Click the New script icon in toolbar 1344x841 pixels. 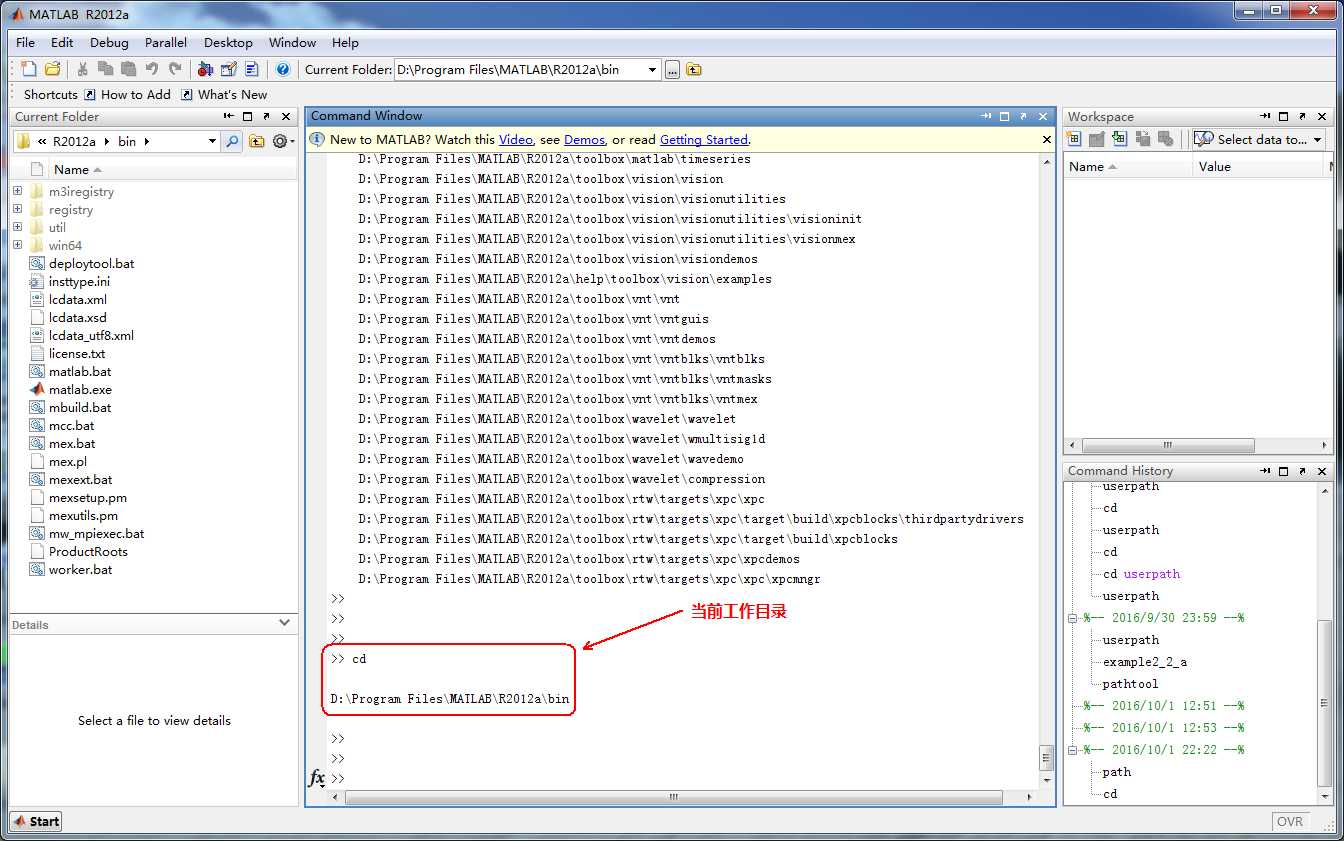pos(29,69)
